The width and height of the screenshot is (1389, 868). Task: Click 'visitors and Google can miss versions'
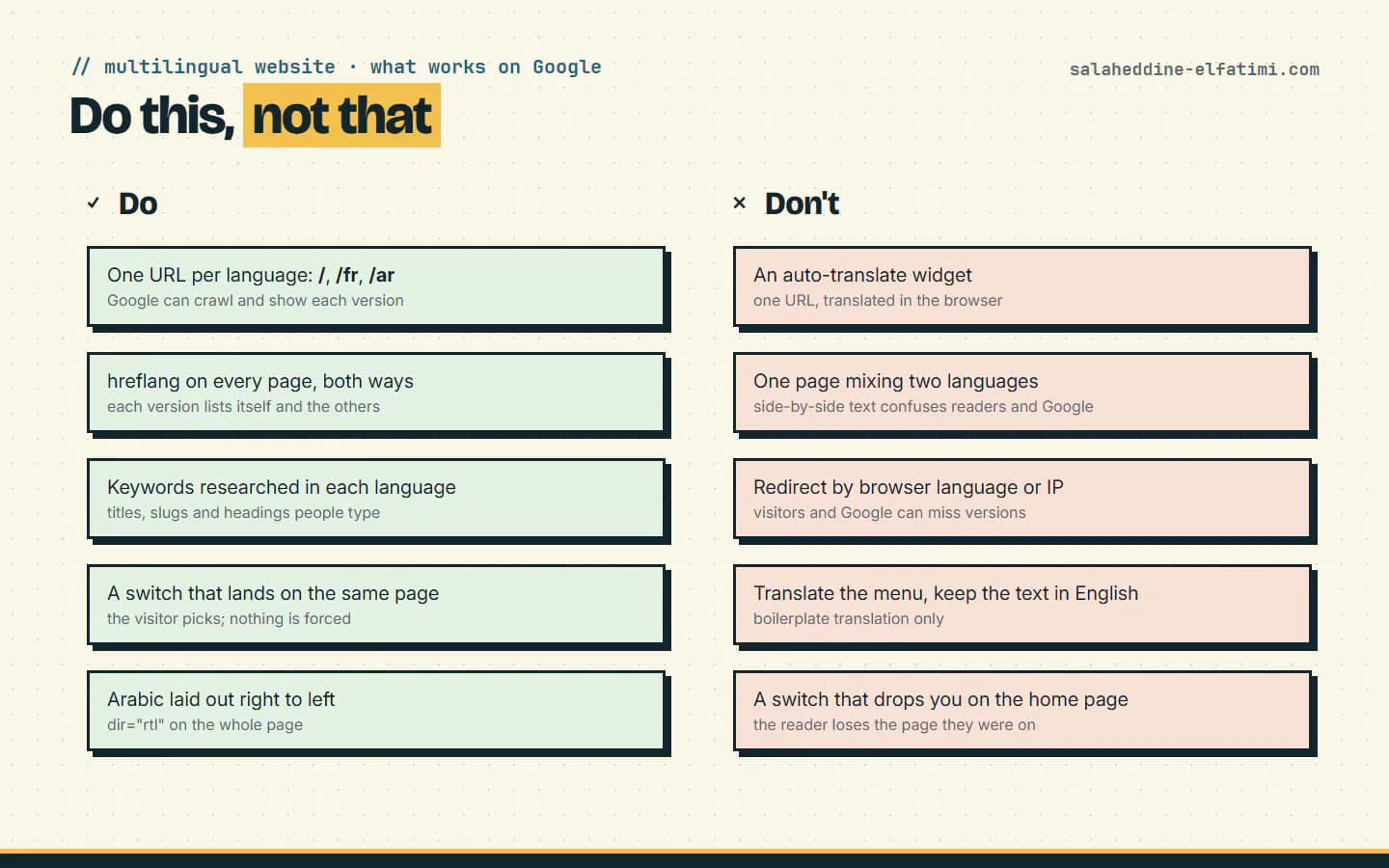pos(889,513)
